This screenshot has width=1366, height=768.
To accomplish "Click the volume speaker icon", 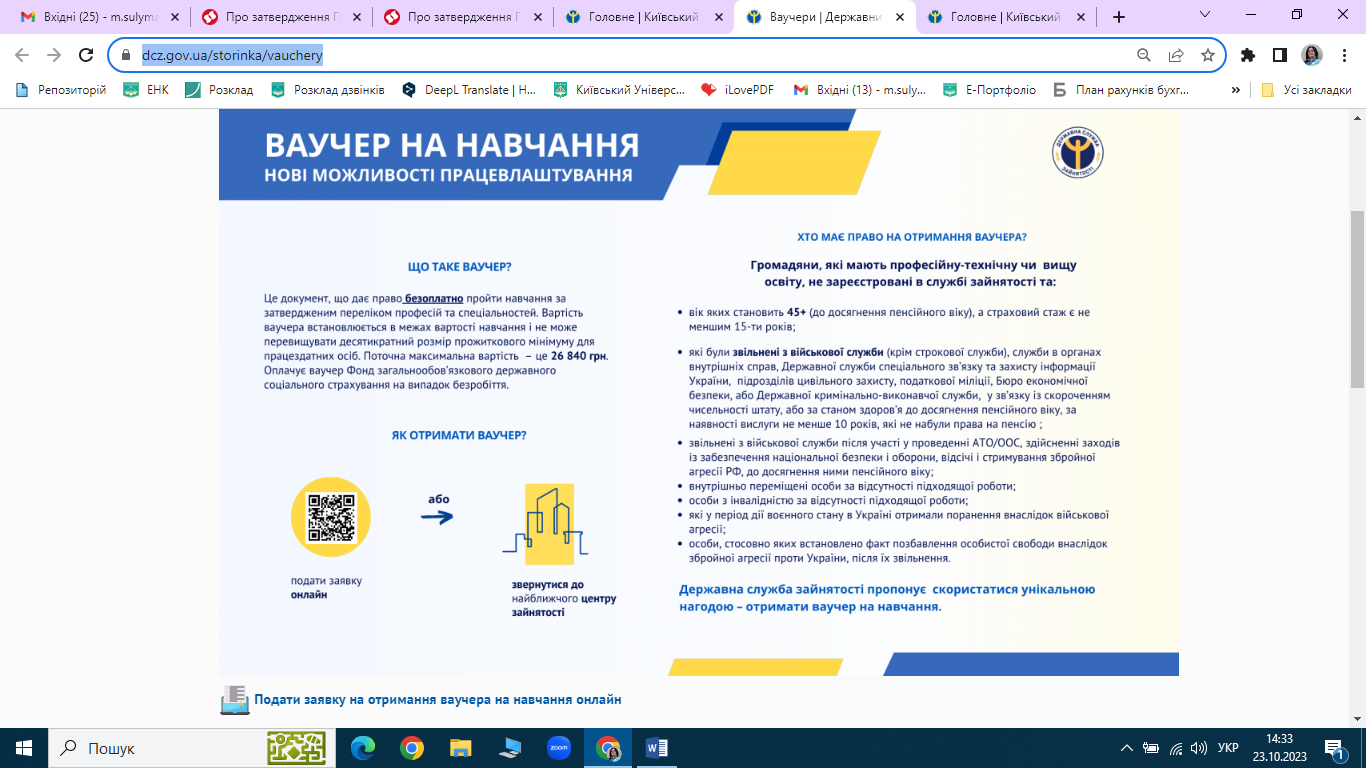I will [x=1198, y=747].
